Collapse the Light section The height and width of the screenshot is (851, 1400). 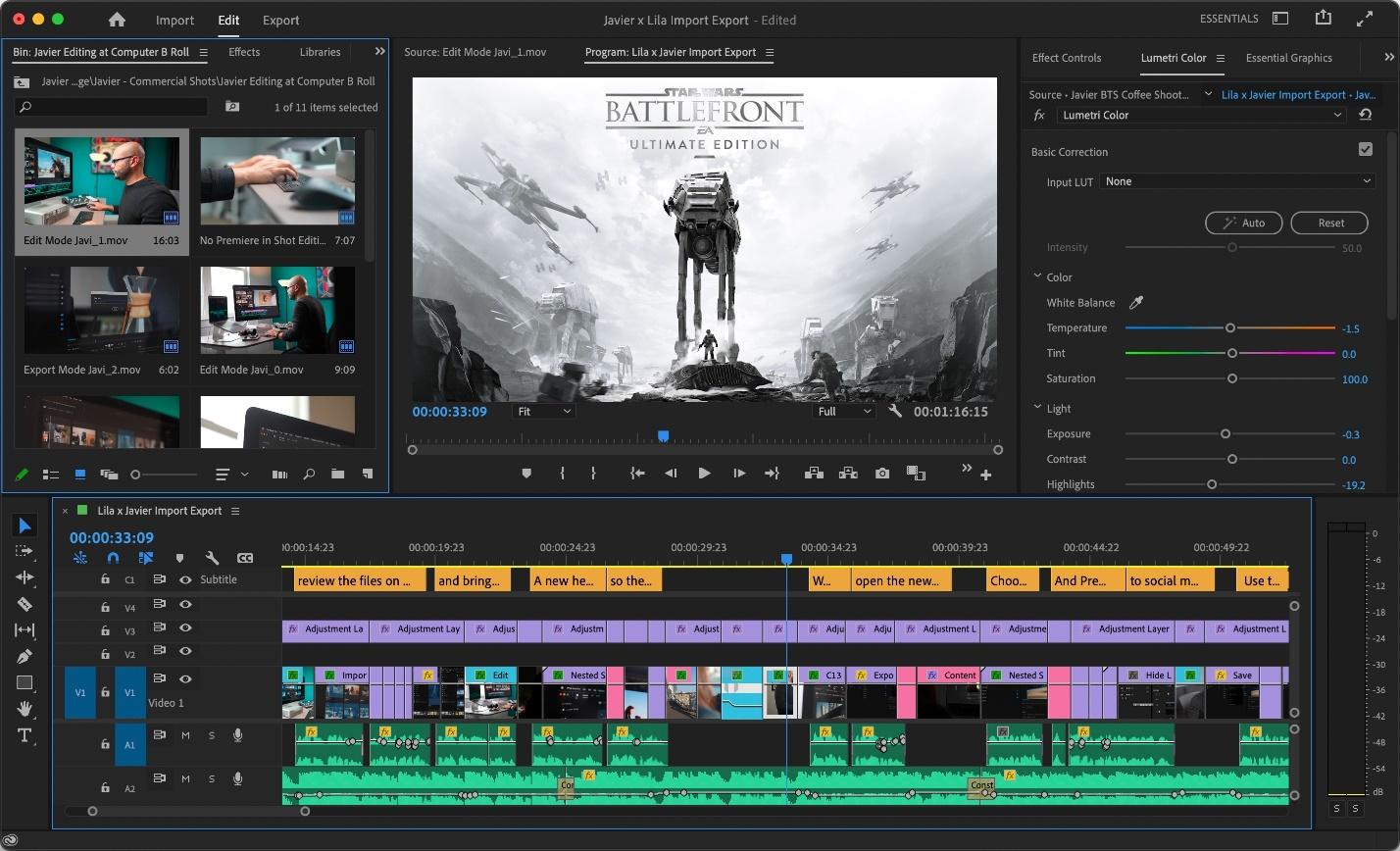pos(1037,408)
